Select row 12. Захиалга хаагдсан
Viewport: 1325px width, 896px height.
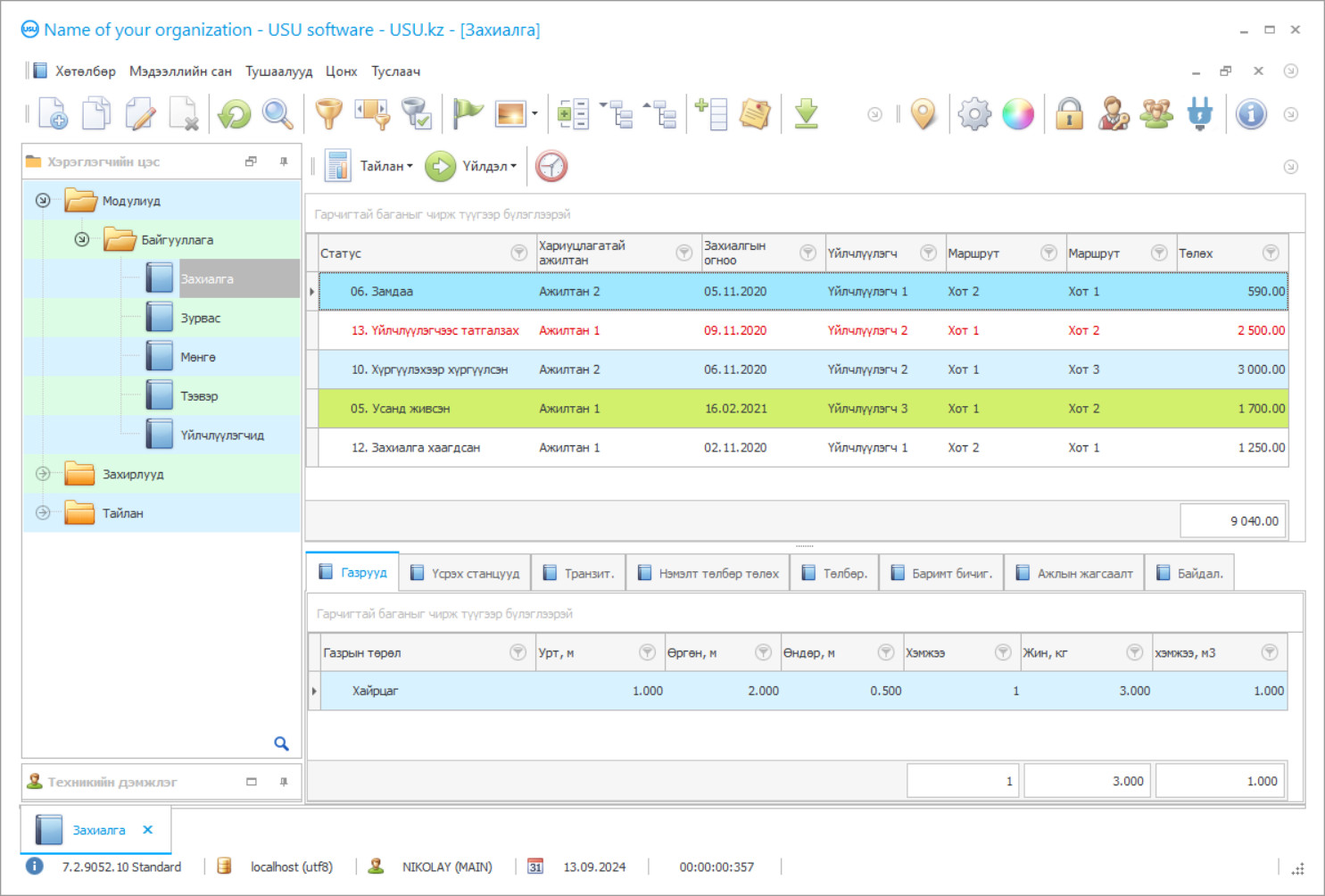(803, 448)
